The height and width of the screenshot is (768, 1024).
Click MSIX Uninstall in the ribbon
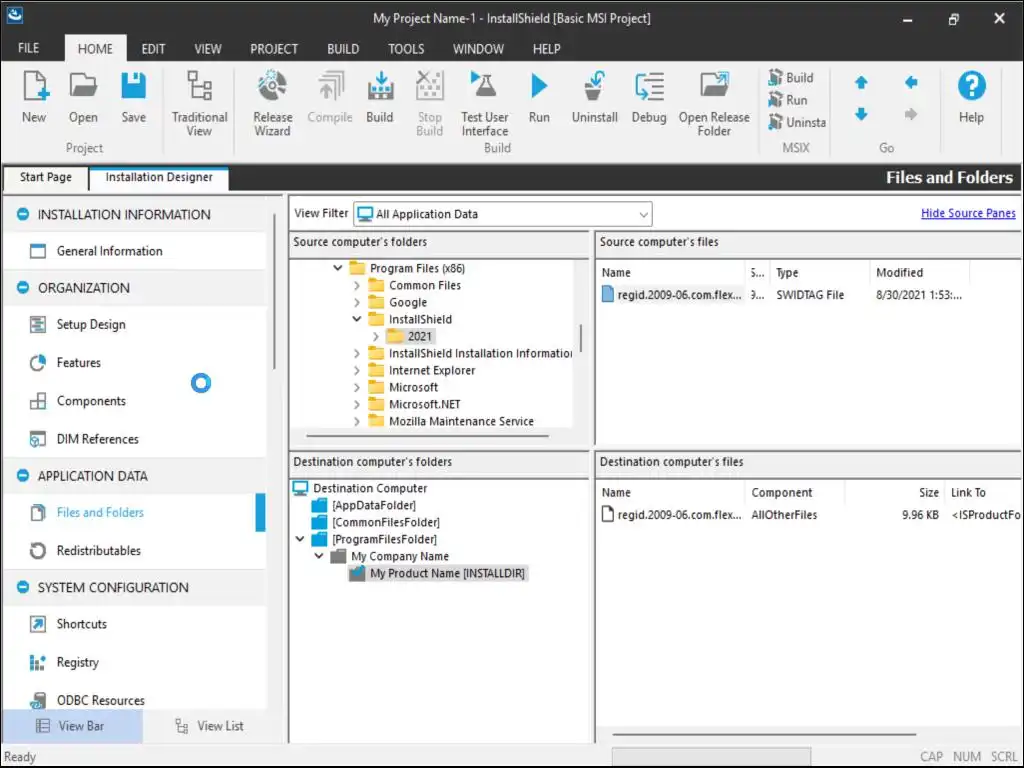tap(797, 122)
